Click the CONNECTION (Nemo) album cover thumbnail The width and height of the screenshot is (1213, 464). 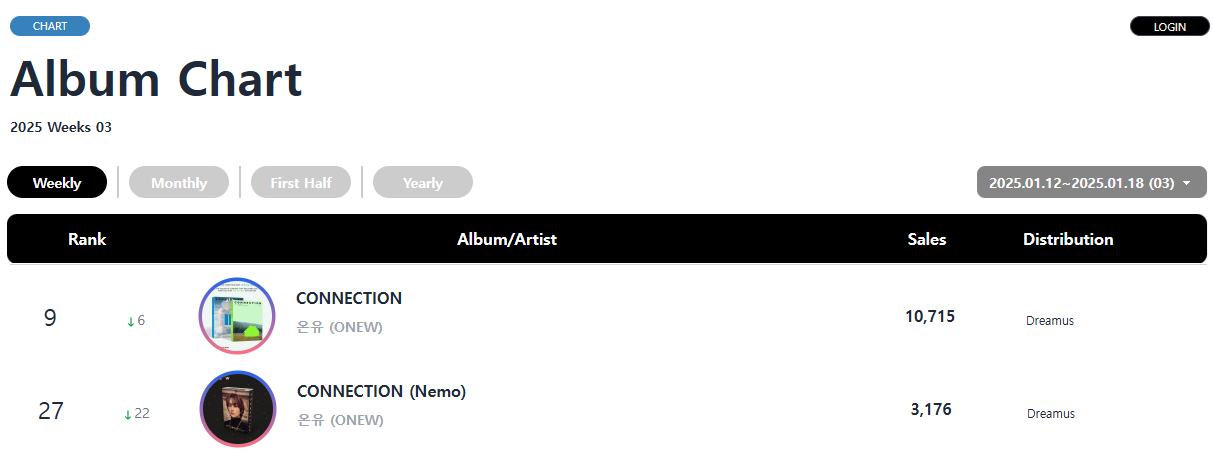pyautogui.click(x=237, y=408)
